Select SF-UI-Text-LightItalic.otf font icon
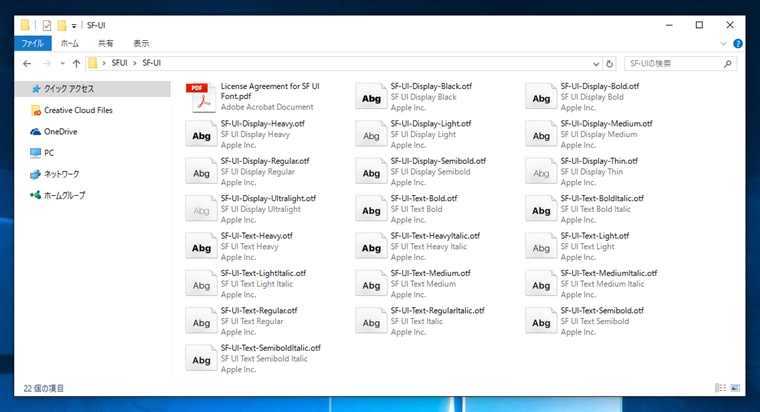 (x=201, y=284)
